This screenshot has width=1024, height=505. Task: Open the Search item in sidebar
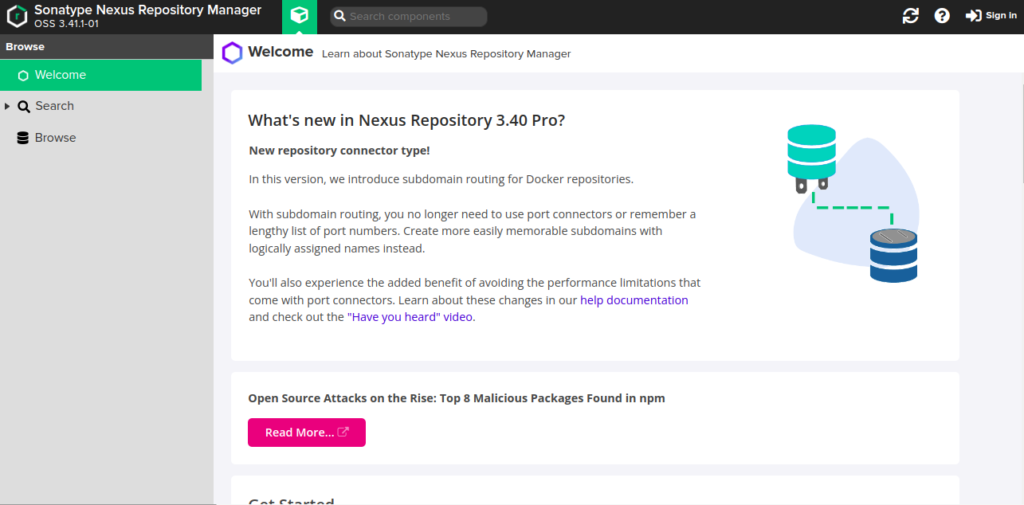tap(55, 106)
